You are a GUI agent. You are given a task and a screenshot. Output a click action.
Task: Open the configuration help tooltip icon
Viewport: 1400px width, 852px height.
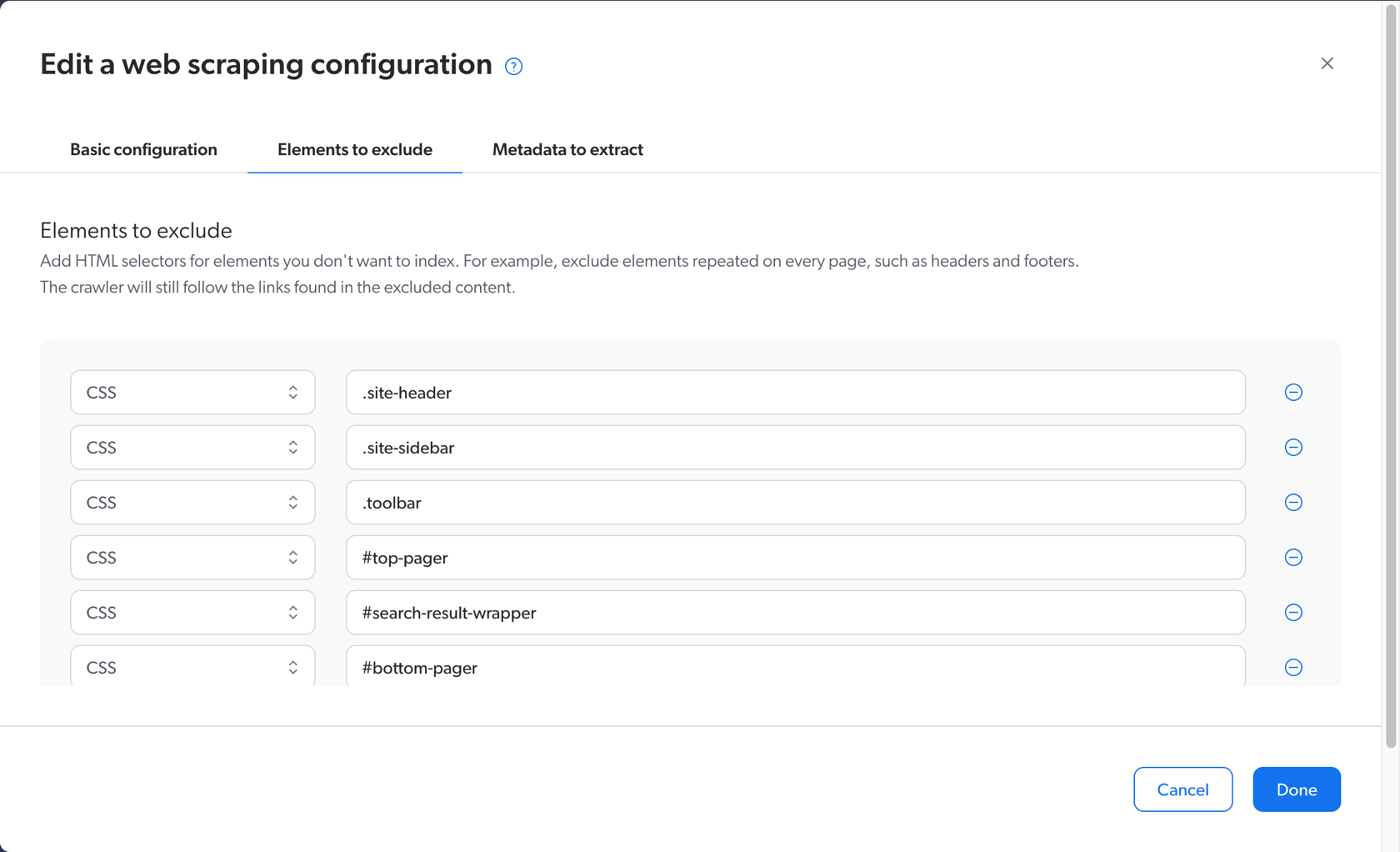(x=513, y=66)
